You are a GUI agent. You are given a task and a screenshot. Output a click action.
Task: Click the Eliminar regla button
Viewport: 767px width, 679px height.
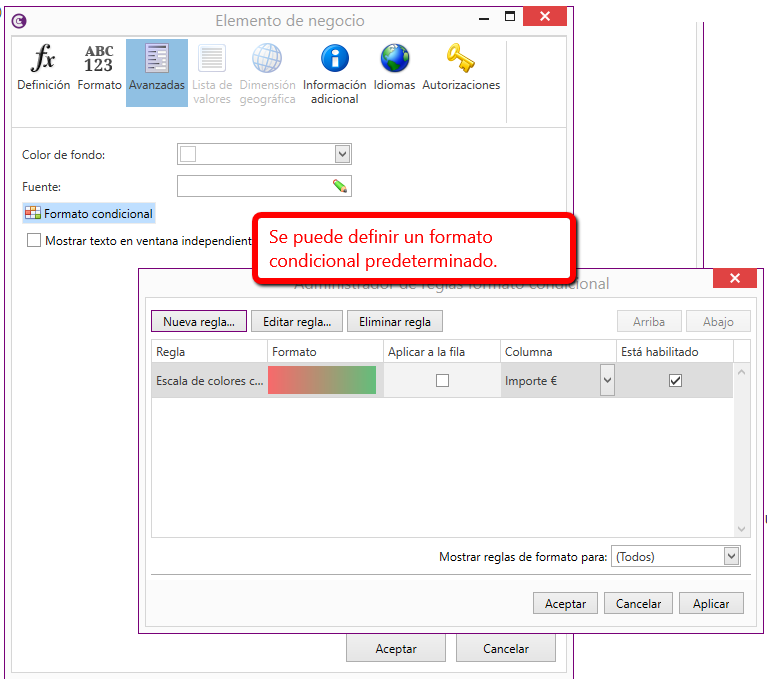click(x=395, y=321)
